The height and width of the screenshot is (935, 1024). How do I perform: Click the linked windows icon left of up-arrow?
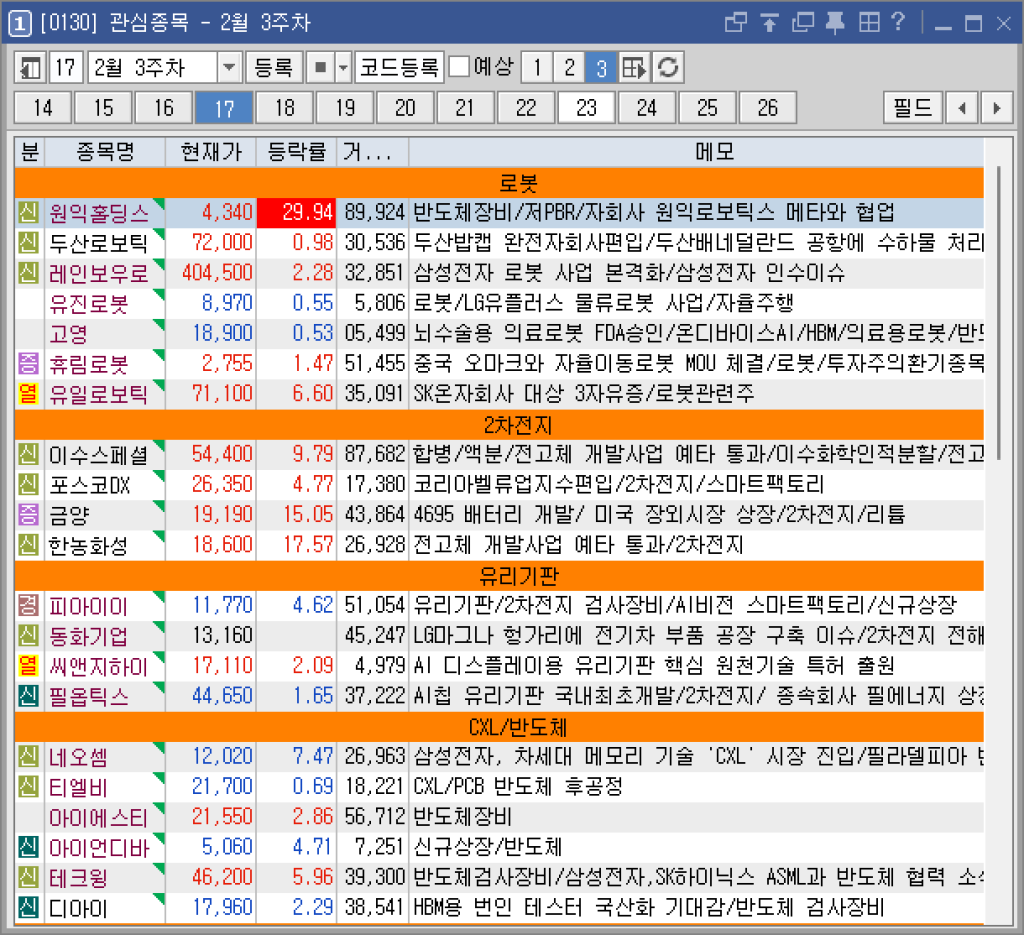coord(736,23)
